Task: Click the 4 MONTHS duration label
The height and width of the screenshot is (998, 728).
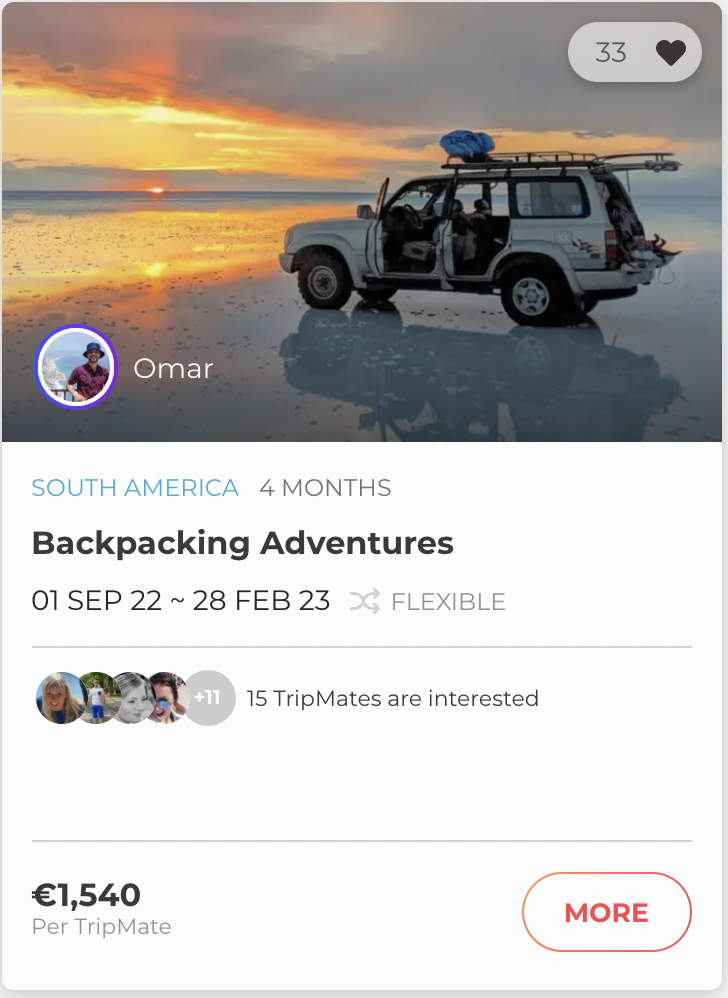Action: coord(325,488)
